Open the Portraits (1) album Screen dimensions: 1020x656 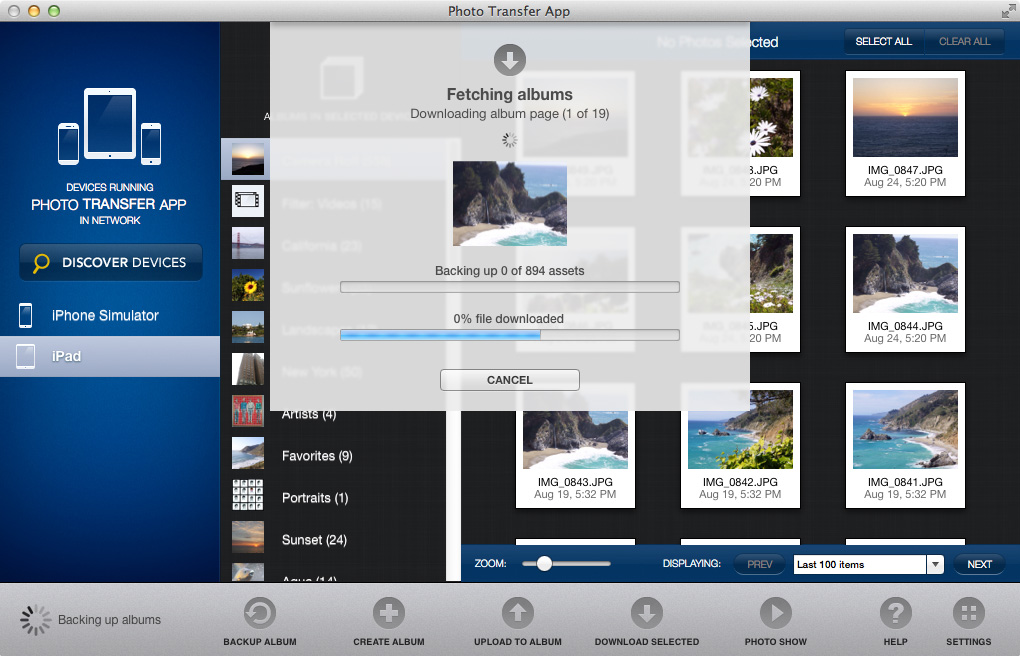(x=315, y=498)
